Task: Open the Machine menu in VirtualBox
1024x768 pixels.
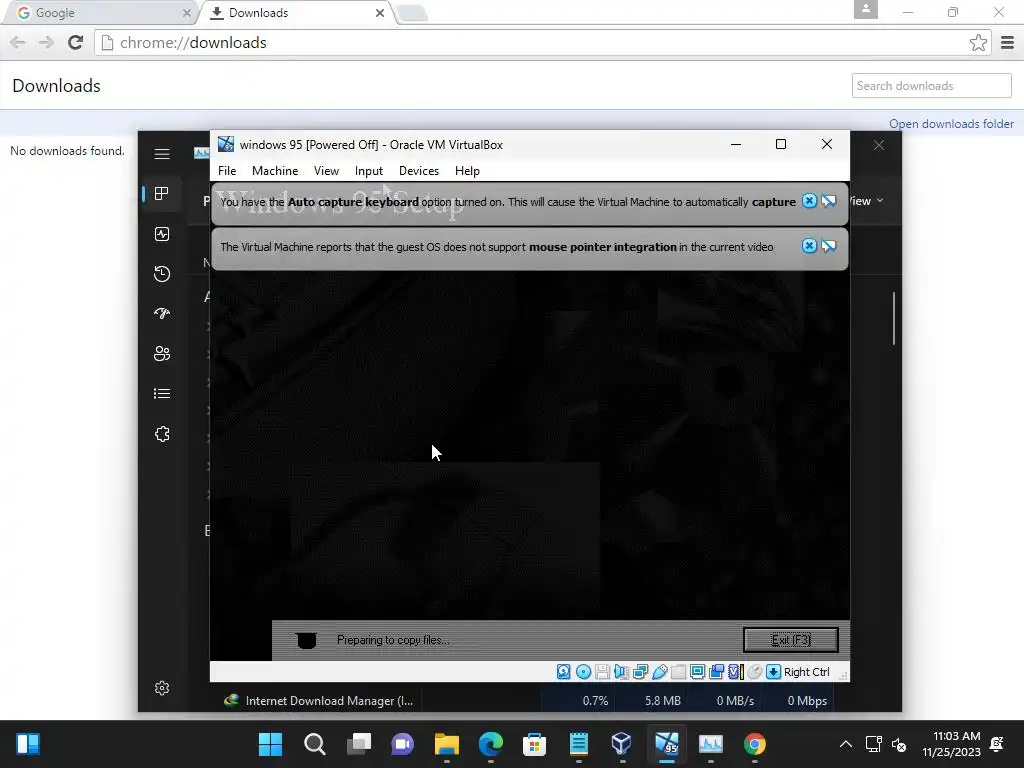Action: click(x=275, y=170)
